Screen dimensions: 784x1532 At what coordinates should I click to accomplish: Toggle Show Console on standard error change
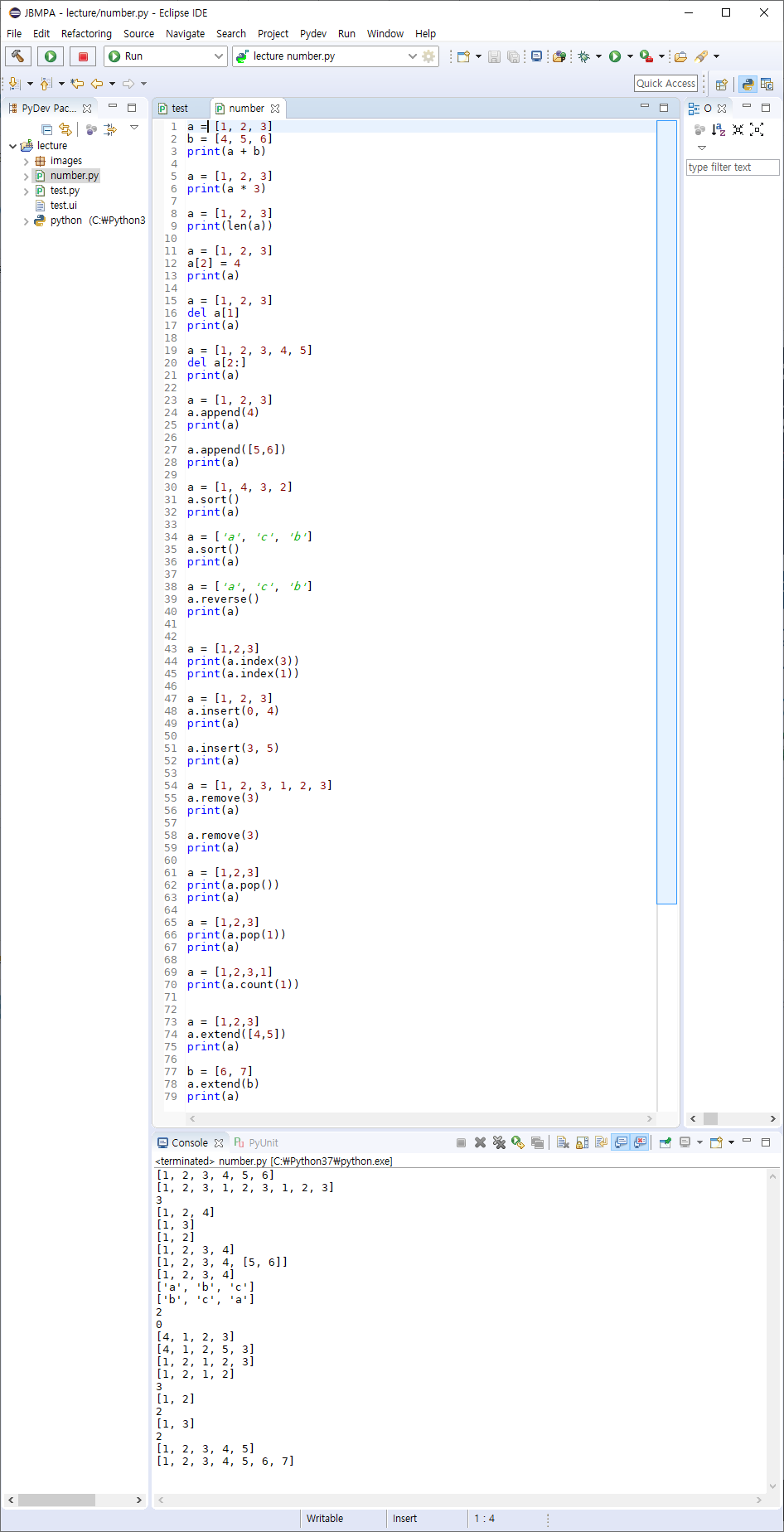coord(640,1142)
